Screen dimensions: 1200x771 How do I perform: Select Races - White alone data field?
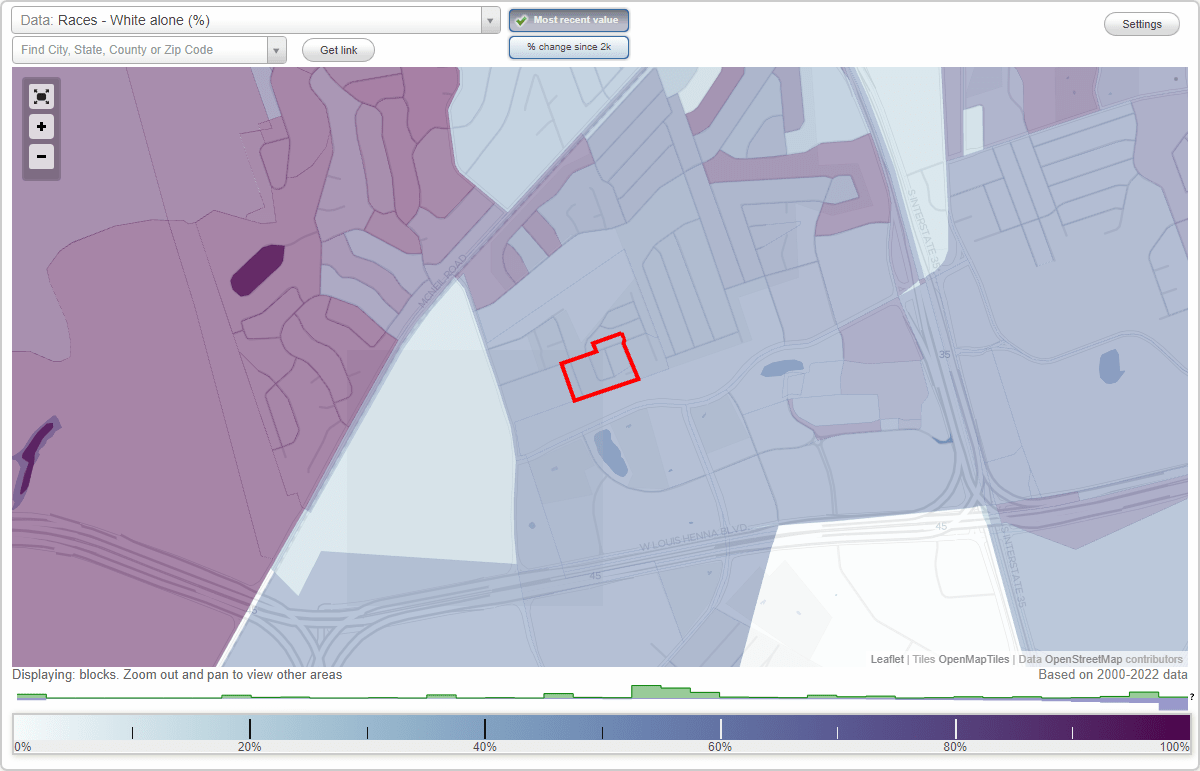point(246,20)
